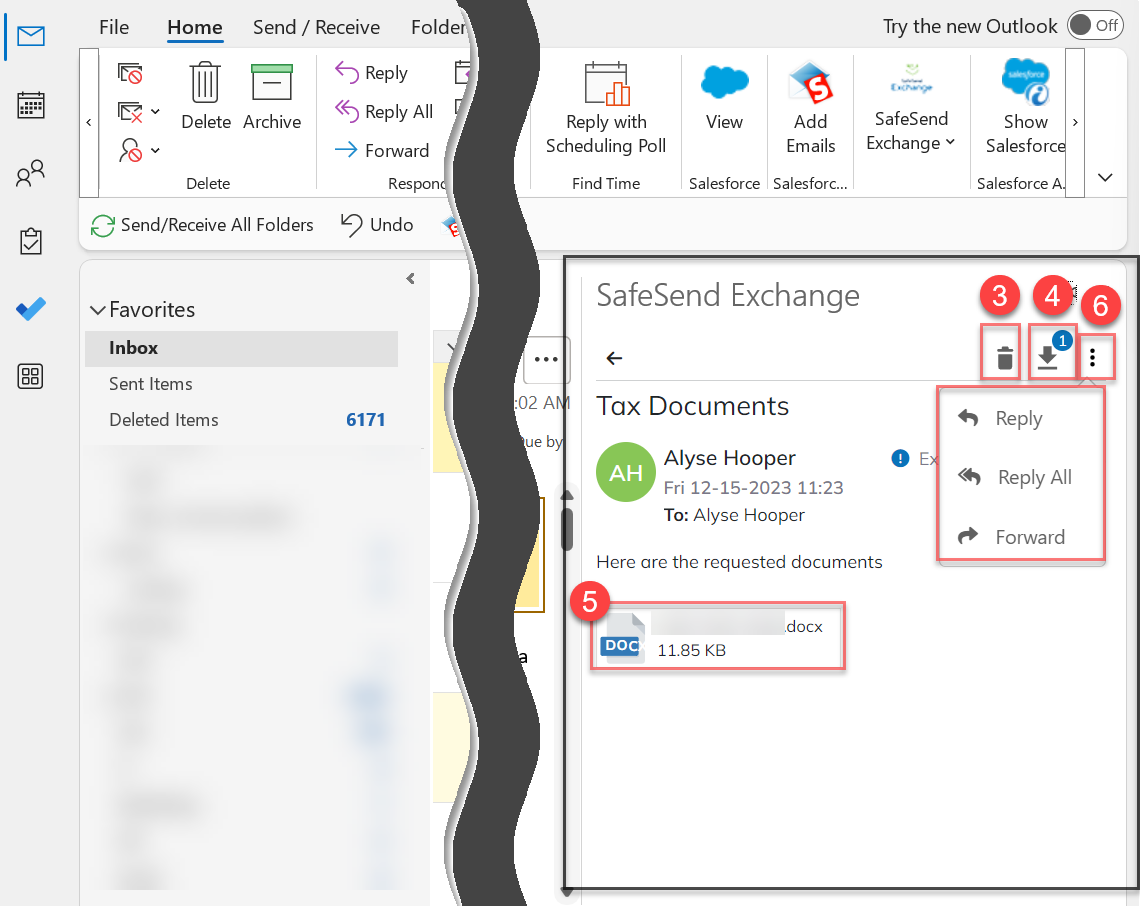This screenshot has height=906, width=1140.
Task: Archive the selected email
Action: click(x=271, y=95)
